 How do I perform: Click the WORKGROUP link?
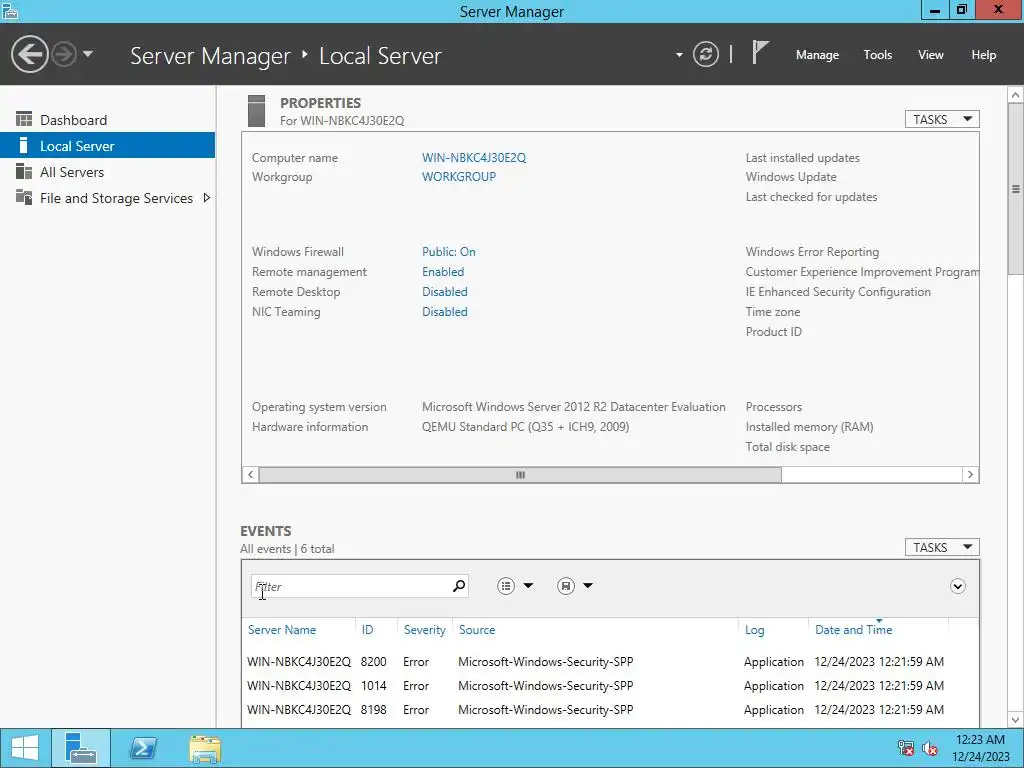tap(458, 176)
